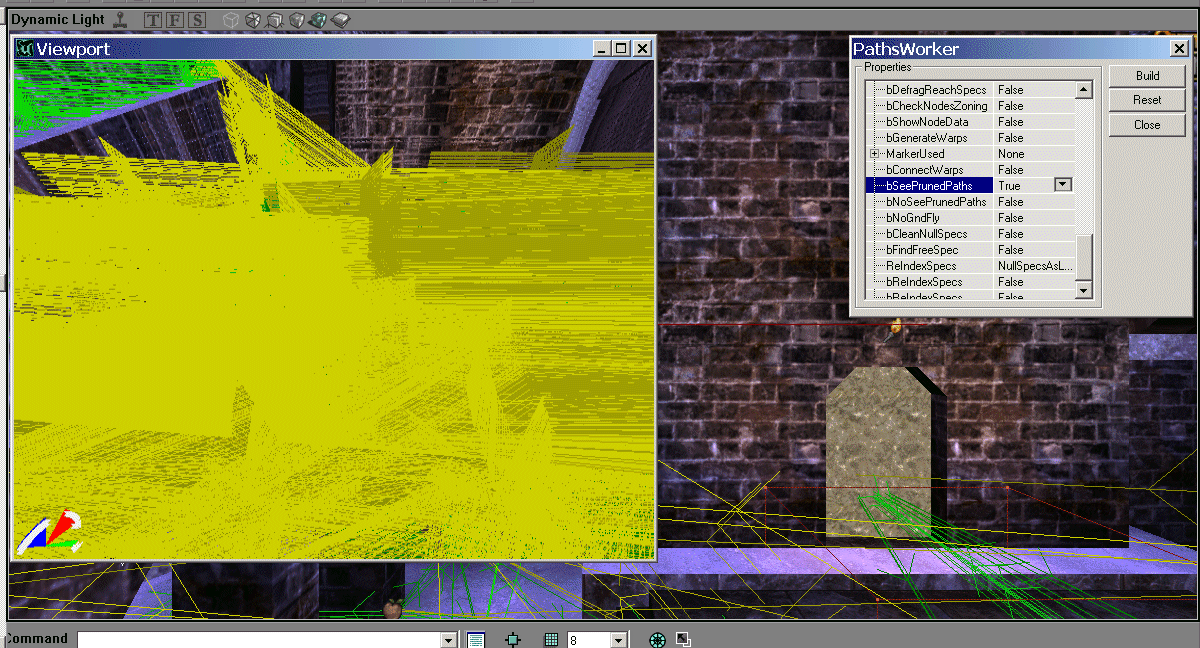Click the maximize viewport icon in bottom bar

[x=683, y=640]
